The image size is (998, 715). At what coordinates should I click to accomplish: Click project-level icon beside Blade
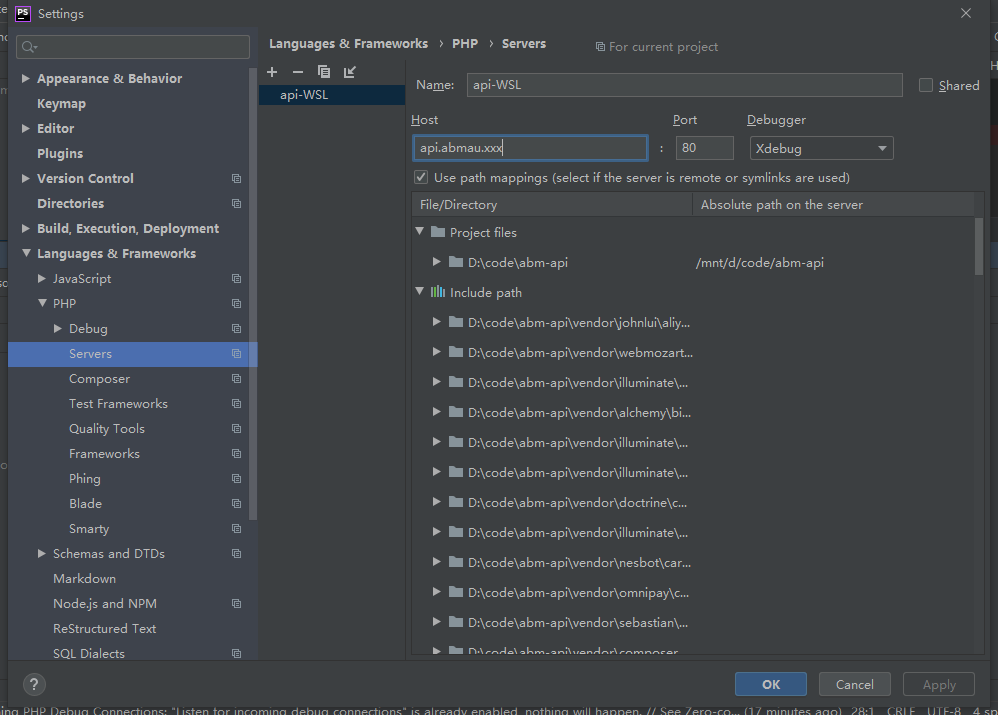236,504
